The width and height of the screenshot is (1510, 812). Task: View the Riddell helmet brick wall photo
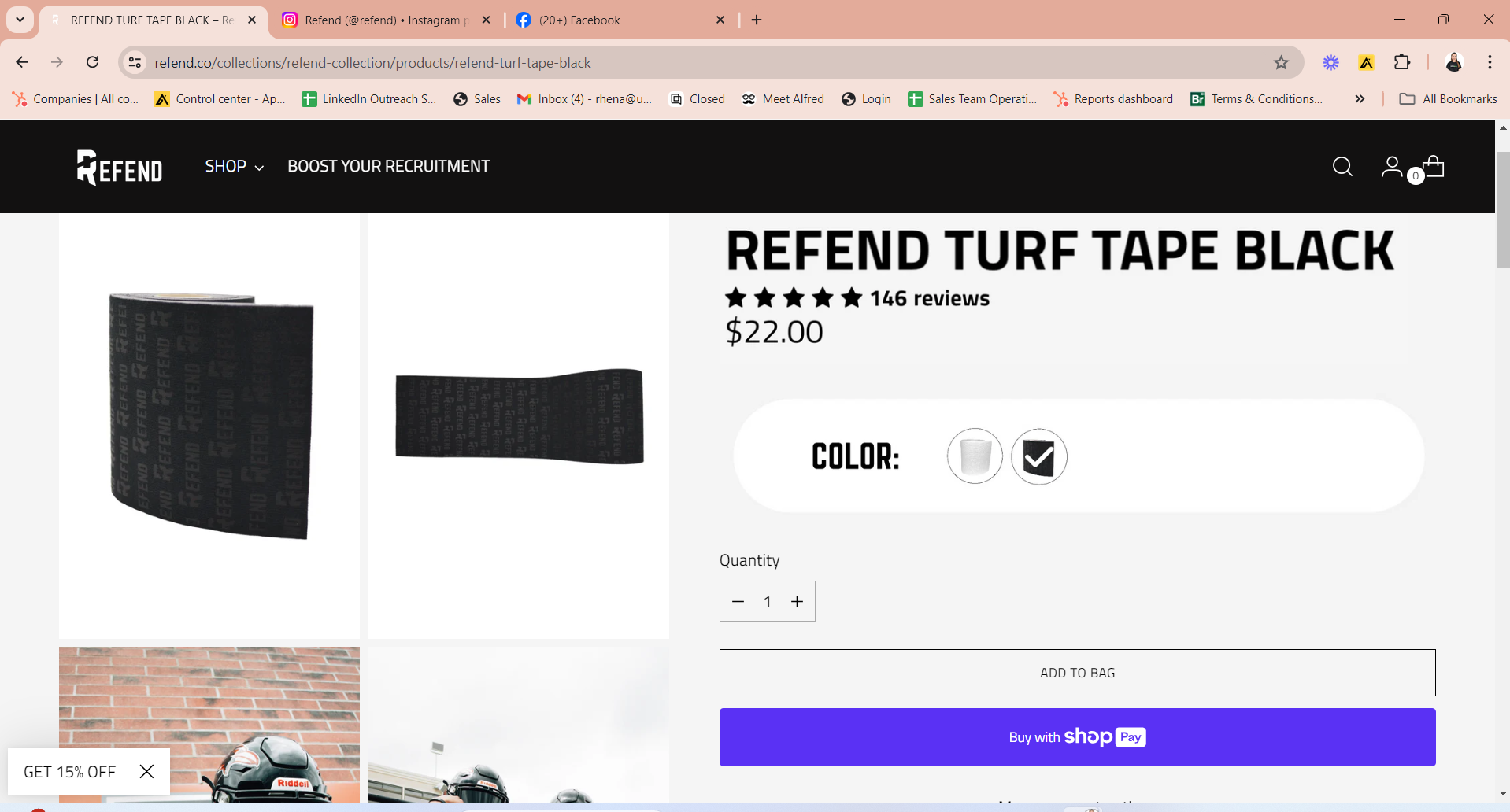coord(209,725)
